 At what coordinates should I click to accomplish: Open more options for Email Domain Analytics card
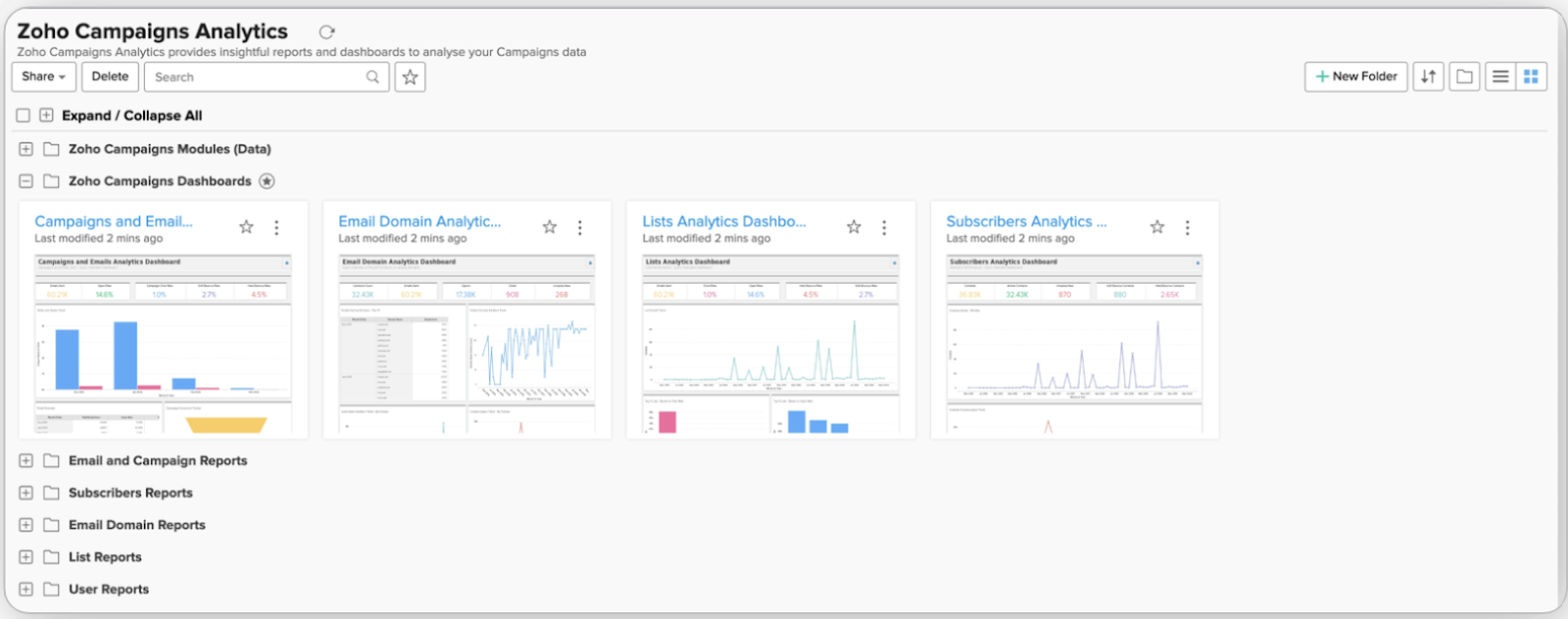[x=580, y=227]
